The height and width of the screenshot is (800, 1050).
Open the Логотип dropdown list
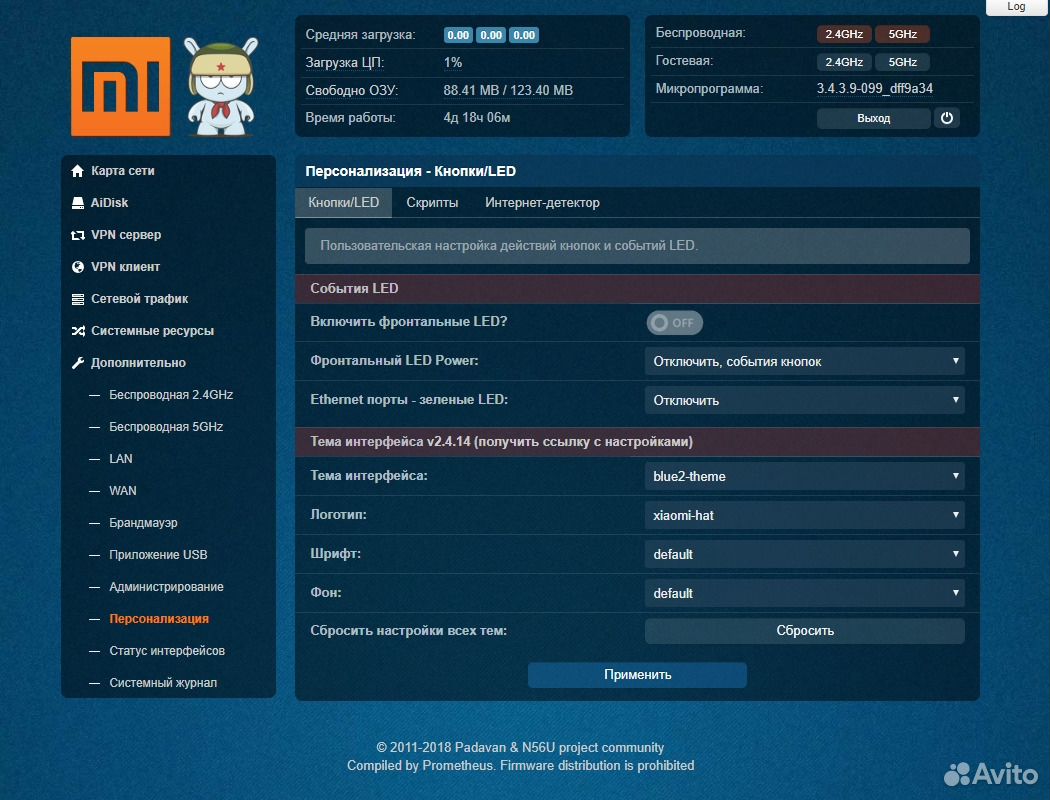tap(804, 516)
